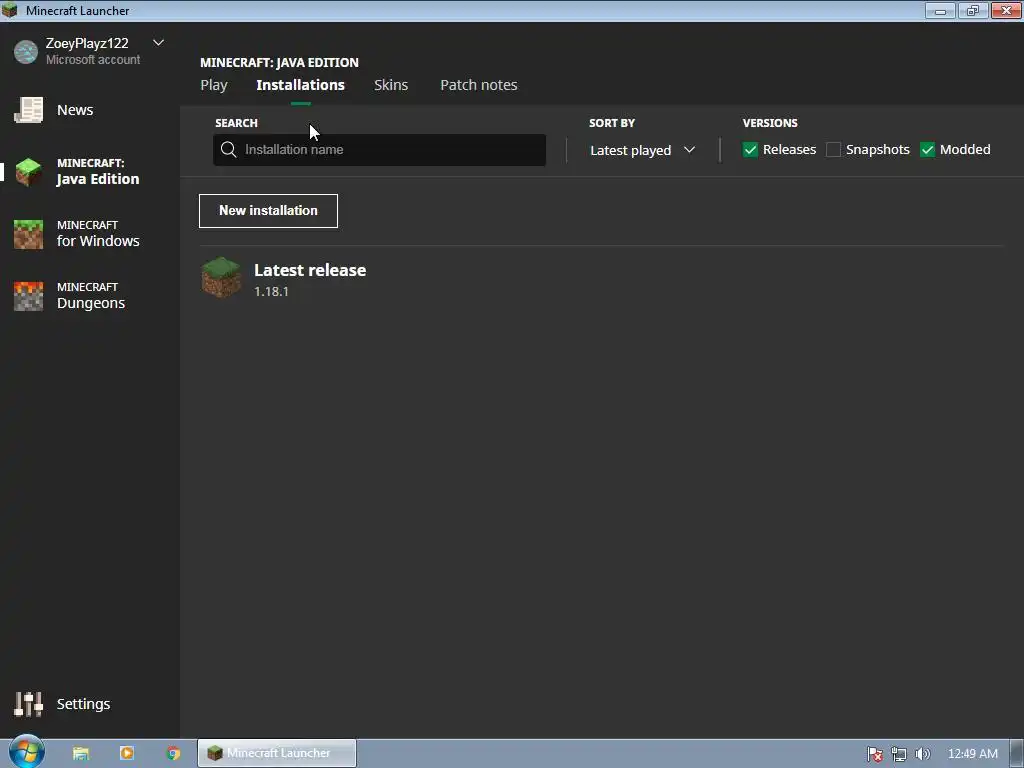1024x768 pixels.
Task: Open Minecraft Dungeons lava block icon
Action: [29, 296]
